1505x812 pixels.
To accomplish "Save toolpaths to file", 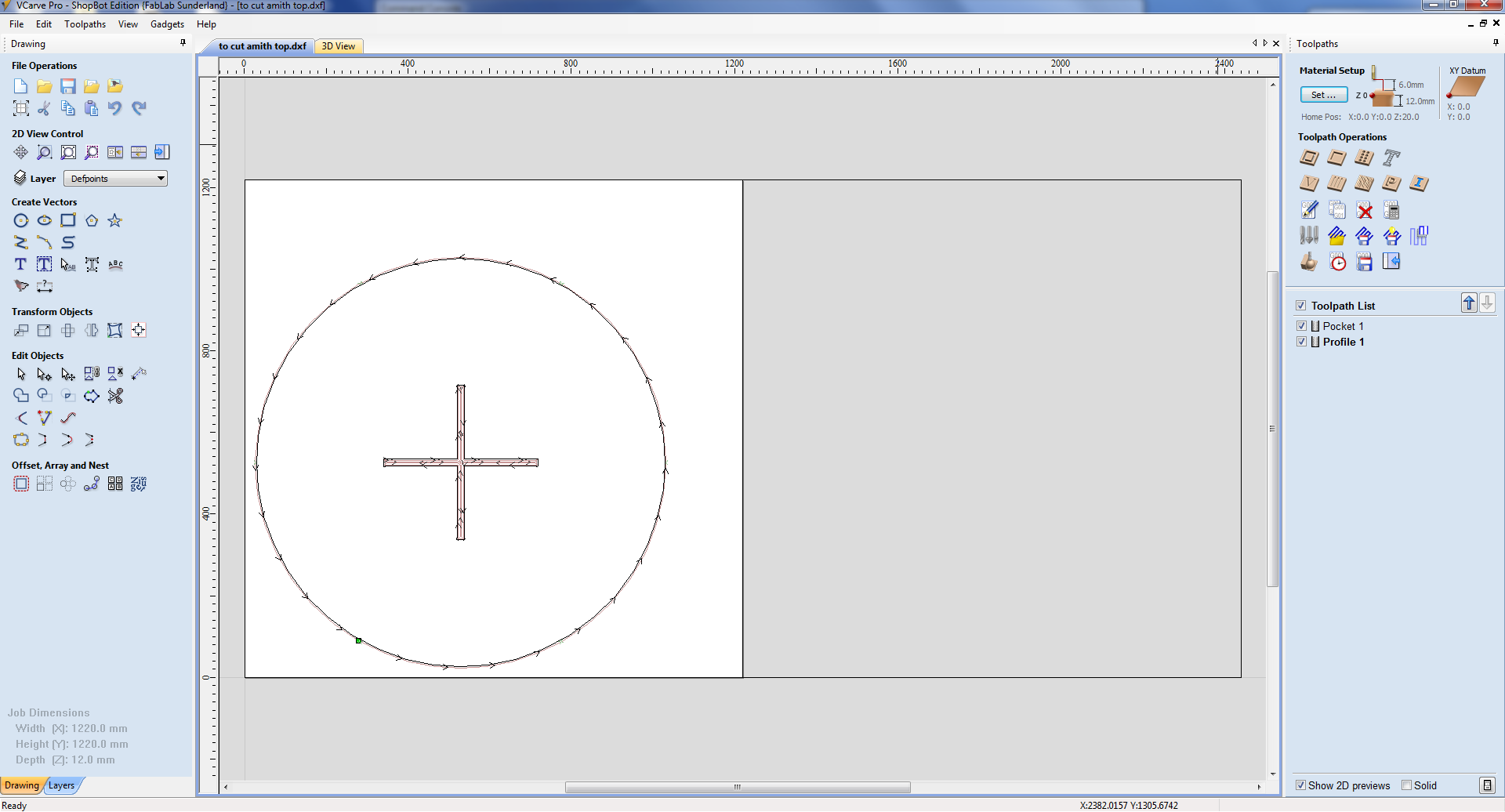I will point(1365,262).
